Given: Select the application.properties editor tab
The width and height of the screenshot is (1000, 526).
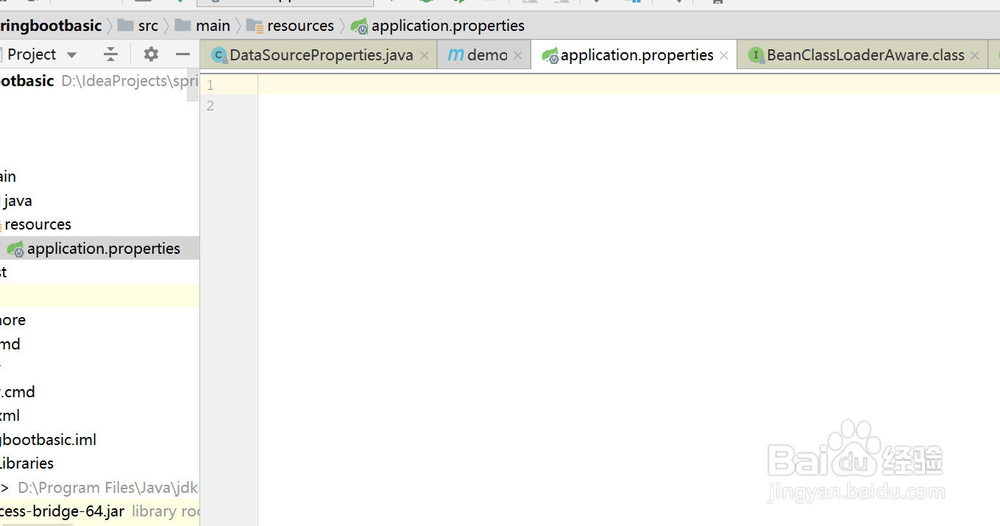Looking at the screenshot, I should click(x=636, y=55).
